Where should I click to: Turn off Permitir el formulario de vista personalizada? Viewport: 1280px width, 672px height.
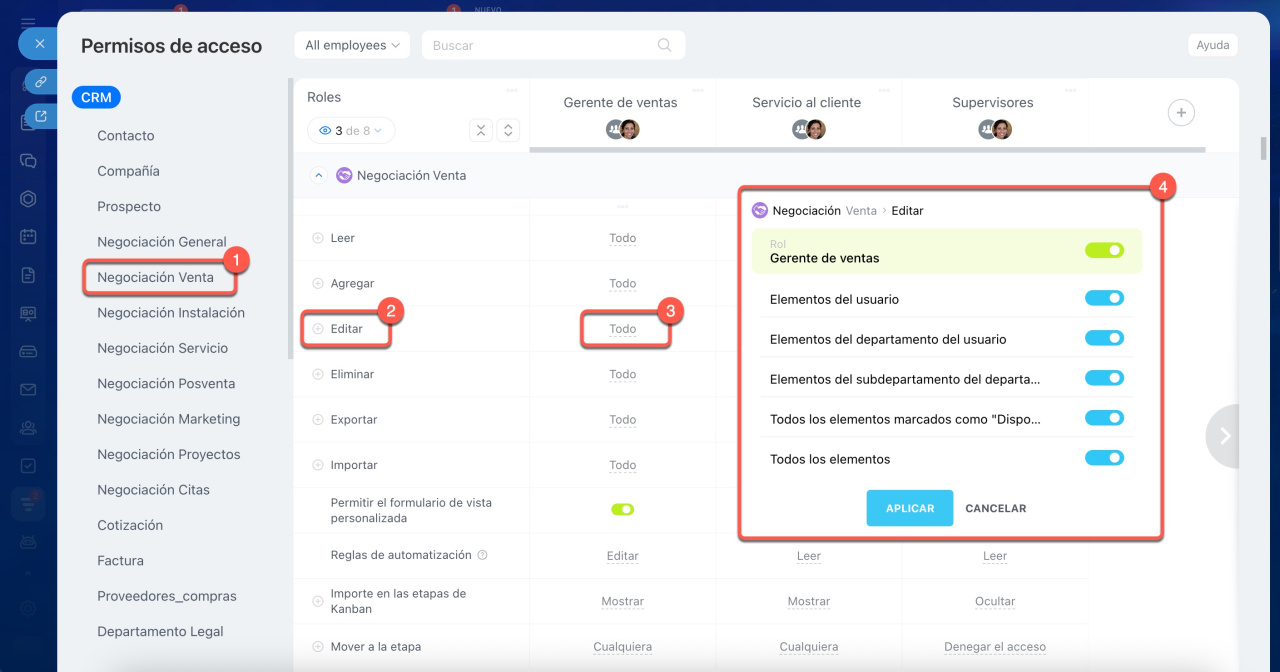[623, 510]
